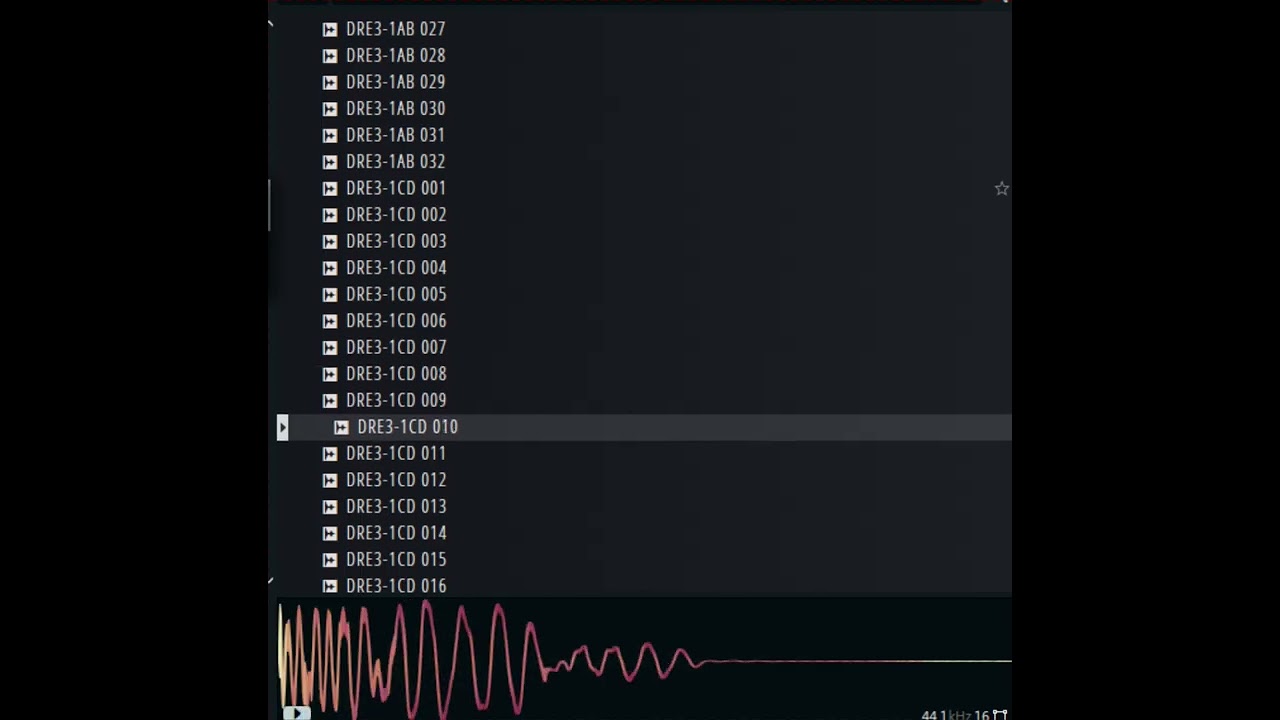Click the sample icon beside DRE3-1CD 005
This screenshot has height=720, width=1280.
pyautogui.click(x=330, y=295)
